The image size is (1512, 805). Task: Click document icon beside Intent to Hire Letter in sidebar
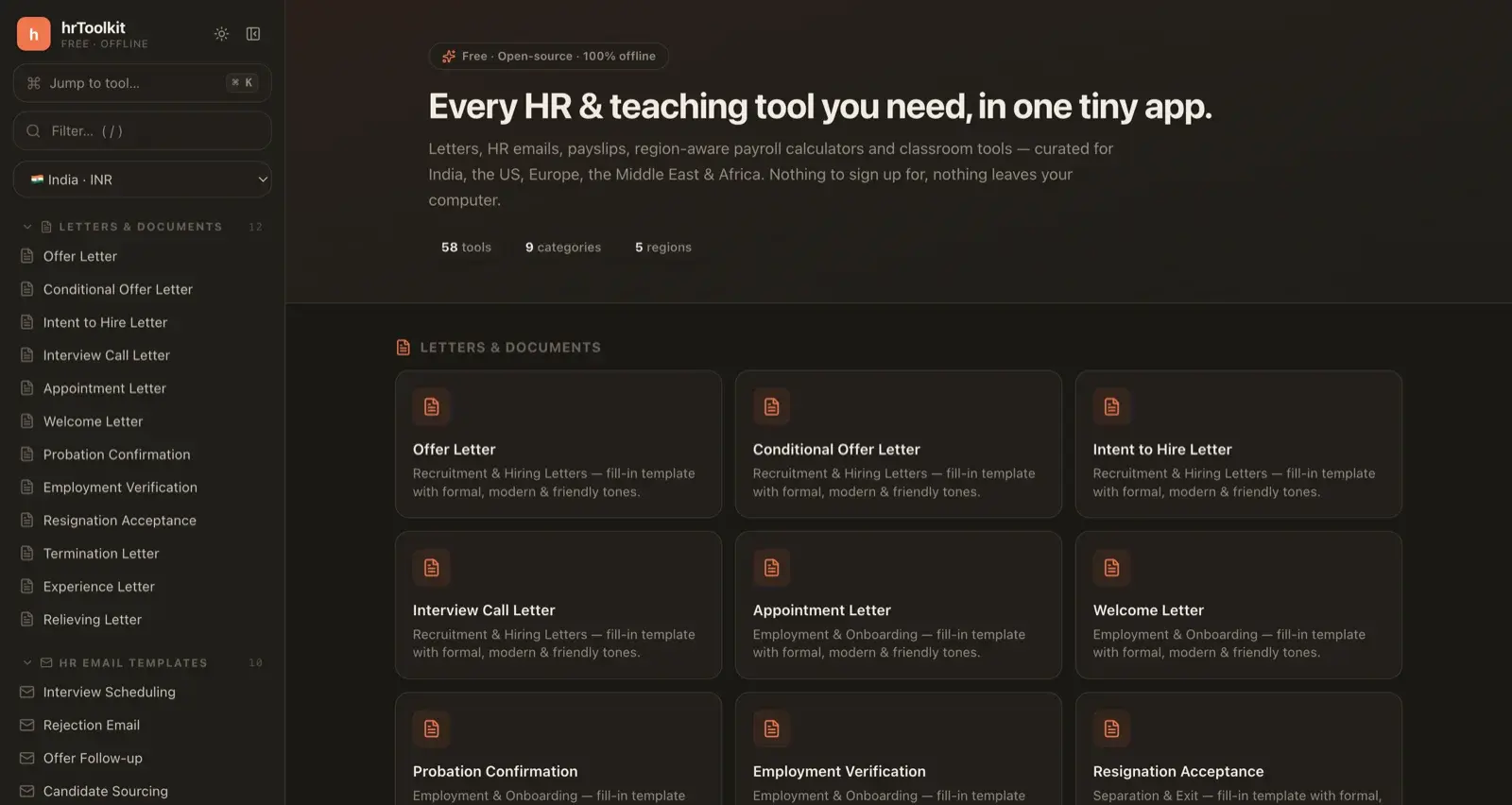tap(27, 322)
